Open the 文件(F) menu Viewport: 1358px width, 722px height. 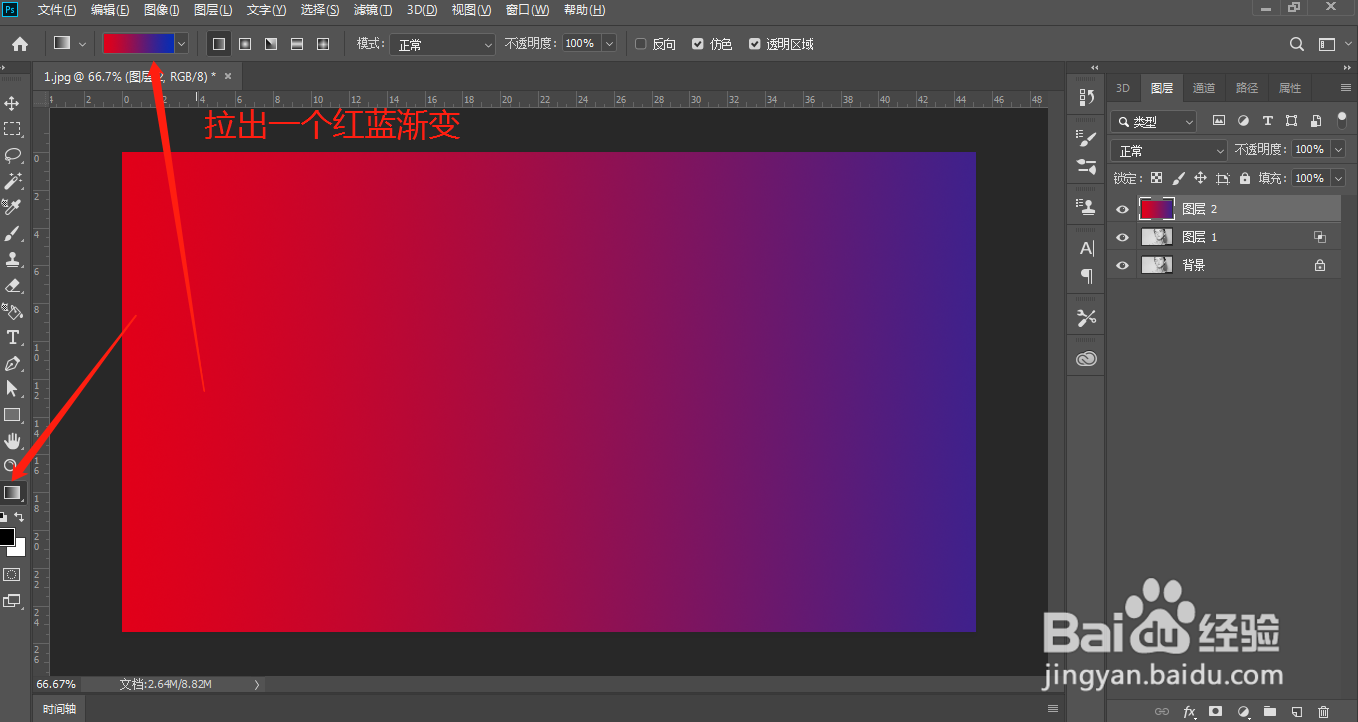(56, 10)
